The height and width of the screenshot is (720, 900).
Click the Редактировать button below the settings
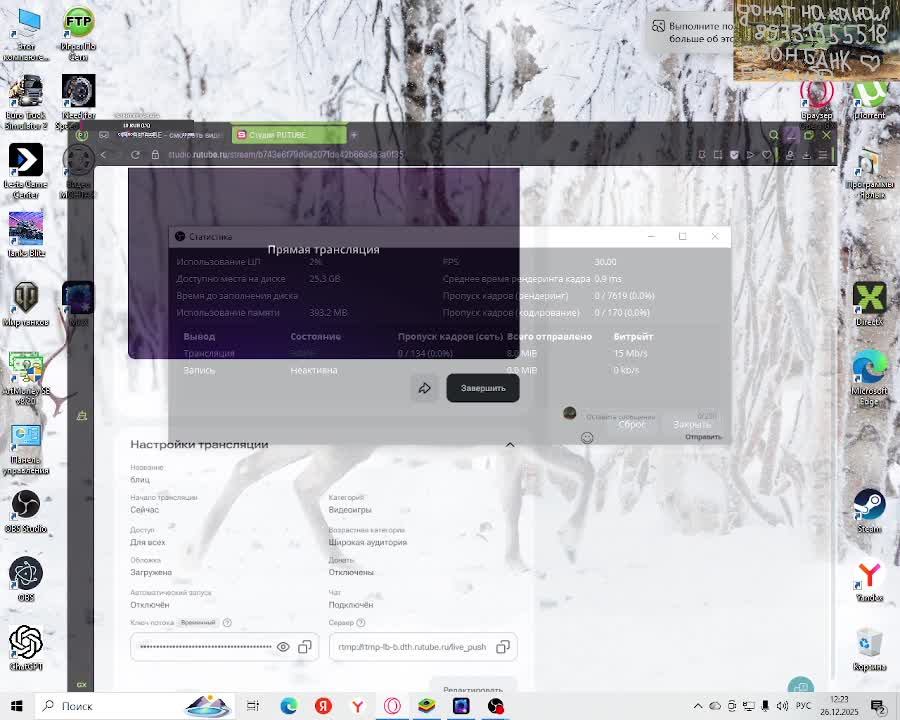click(472, 690)
